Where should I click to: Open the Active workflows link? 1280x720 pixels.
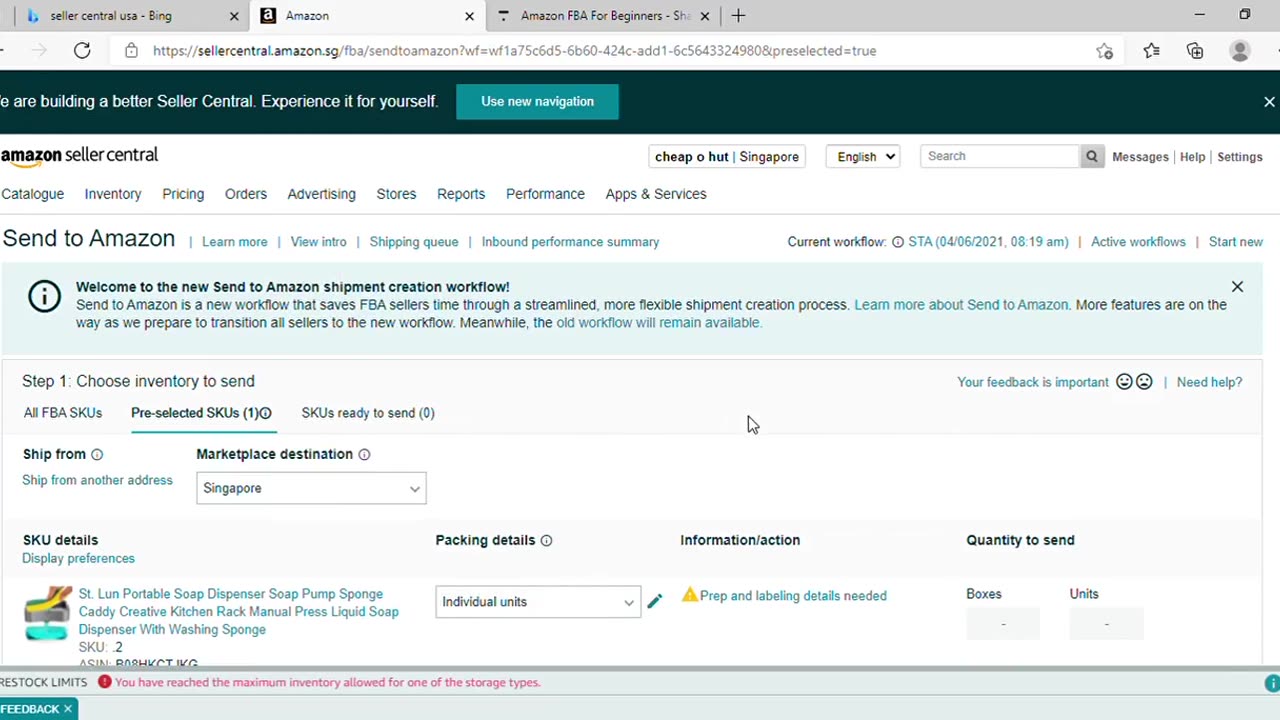[1138, 242]
